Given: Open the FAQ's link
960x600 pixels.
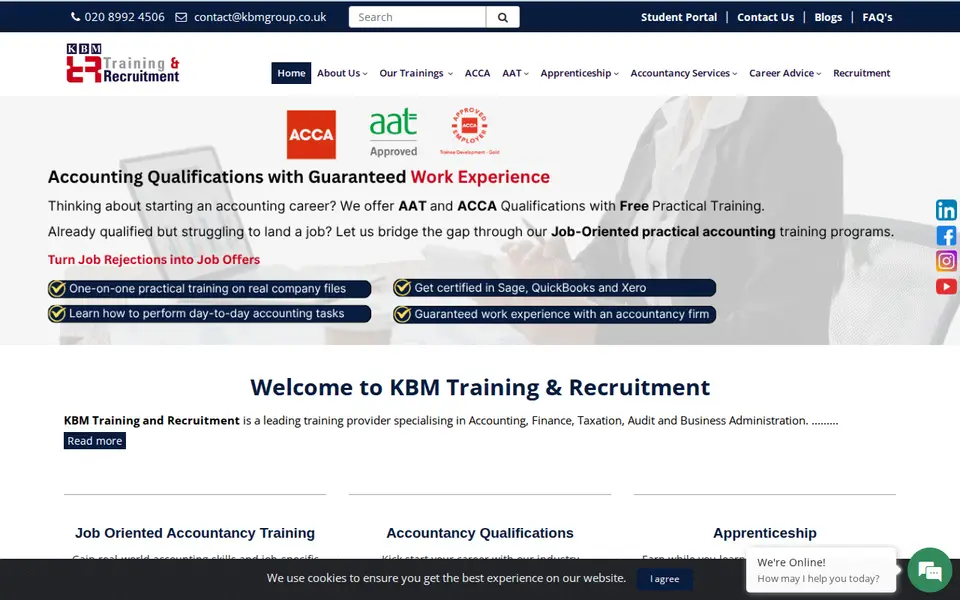Looking at the screenshot, I should (877, 17).
